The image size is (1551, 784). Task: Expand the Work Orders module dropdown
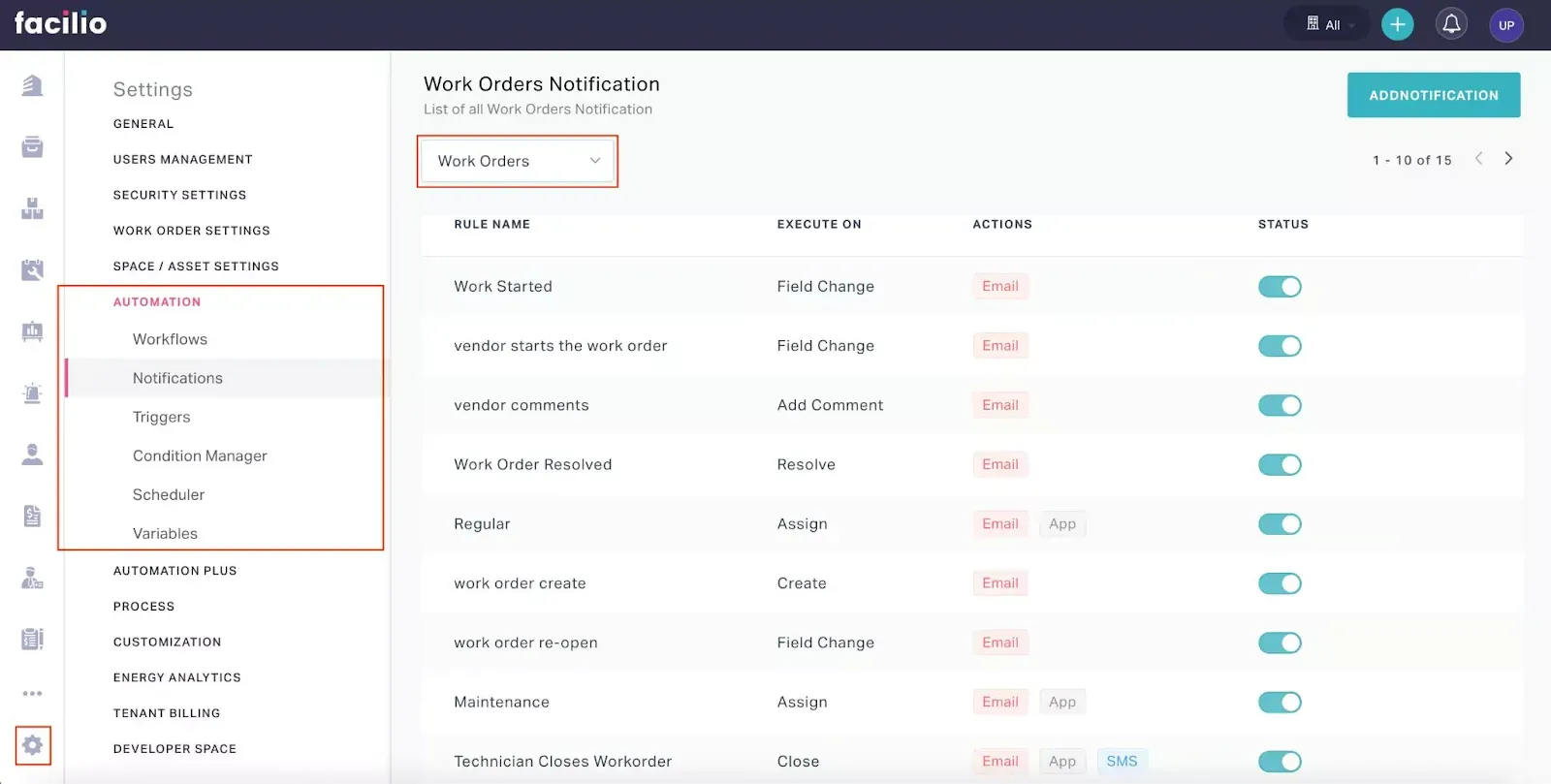[518, 161]
